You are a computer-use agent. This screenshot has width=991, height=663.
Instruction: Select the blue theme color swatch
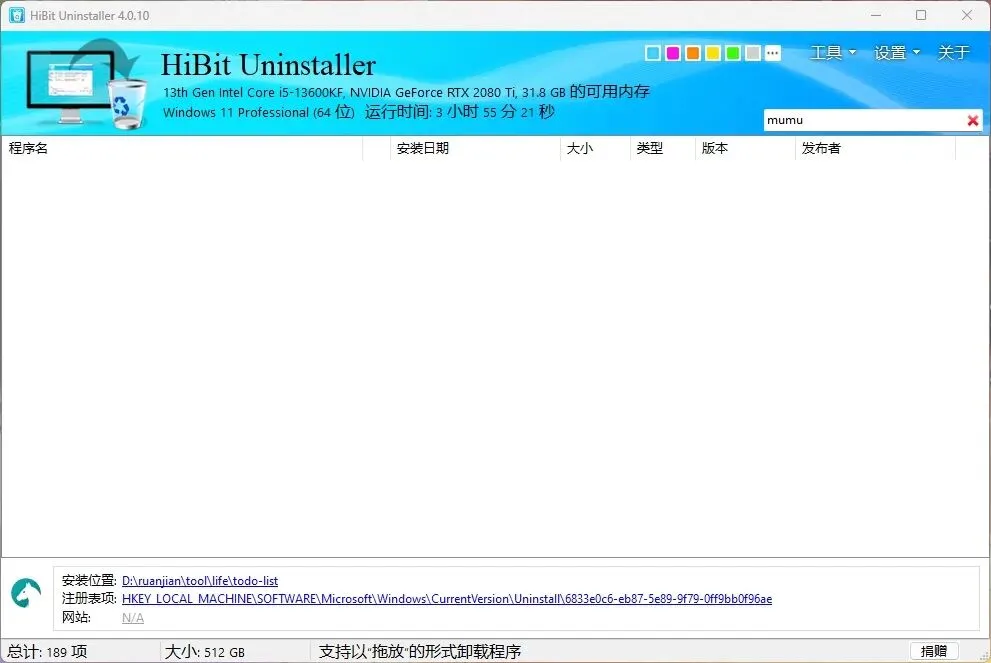(653, 53)
